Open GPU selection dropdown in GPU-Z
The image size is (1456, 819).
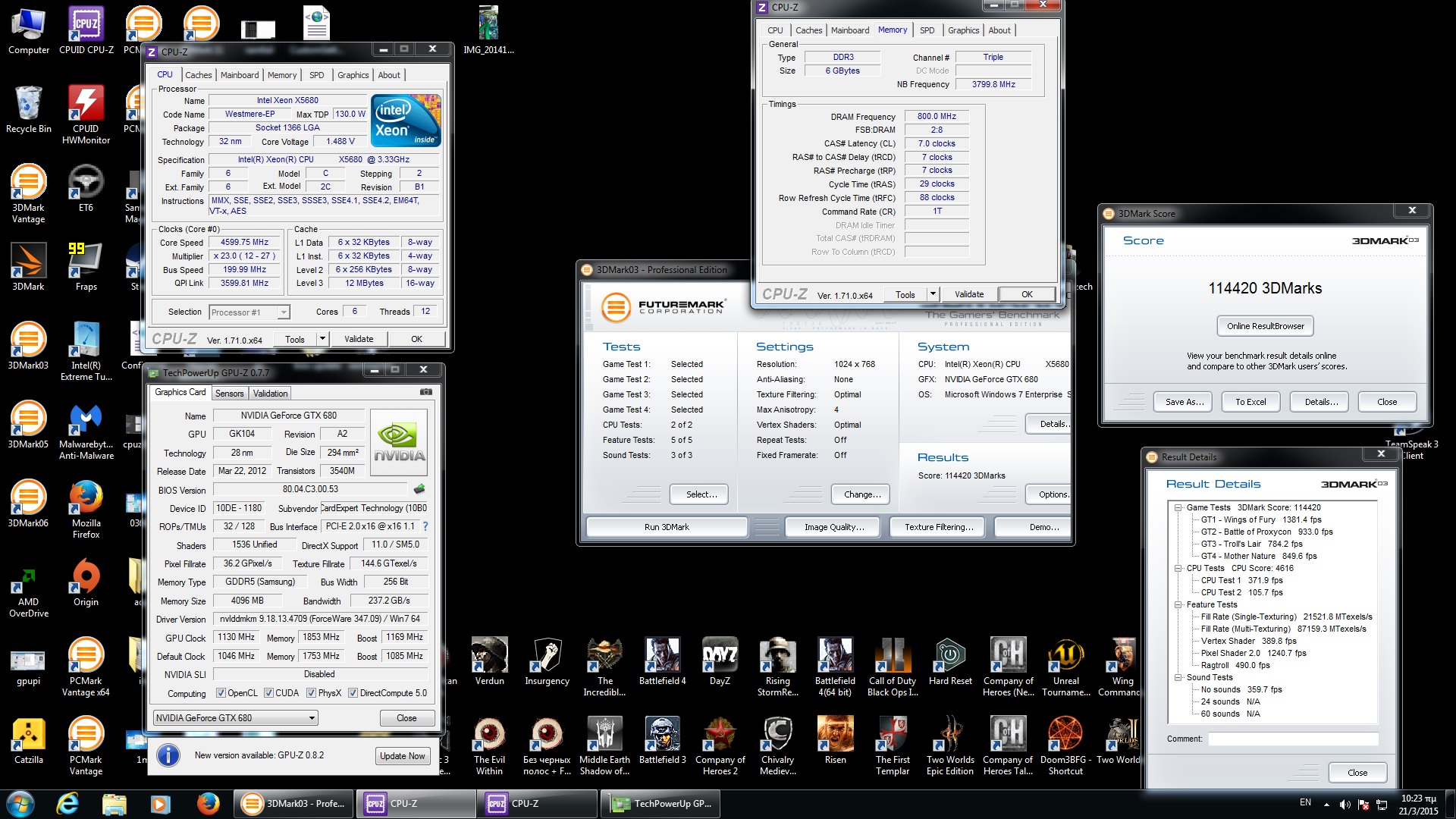235,718
